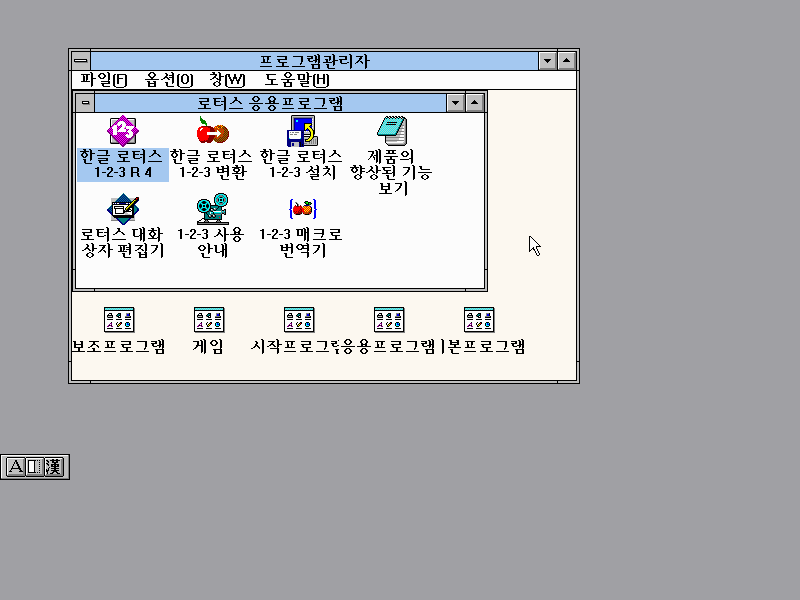Select the 게임 group icon
The image size is (800, 600).
pyautogui.click(x=209, y=320)
